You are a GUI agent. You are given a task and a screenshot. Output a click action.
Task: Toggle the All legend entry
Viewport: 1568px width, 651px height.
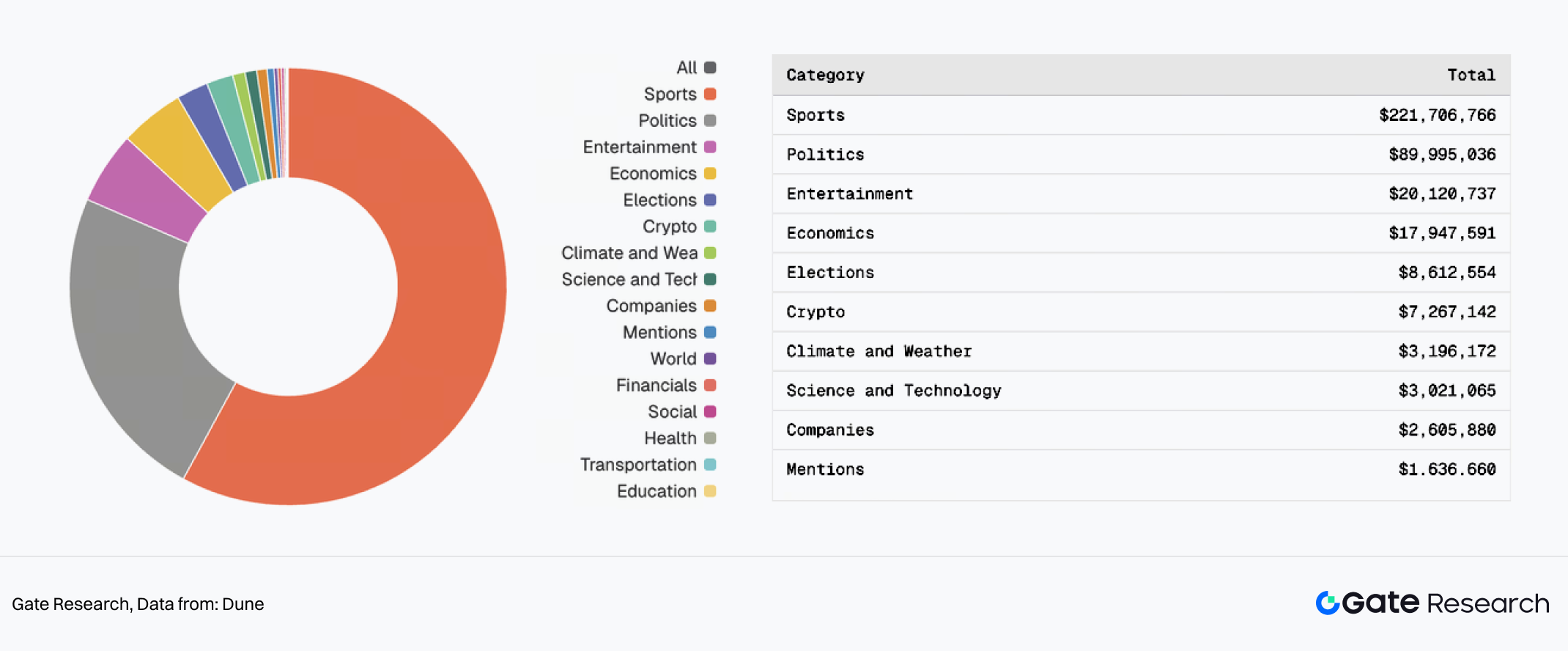[x=687, y=67]
